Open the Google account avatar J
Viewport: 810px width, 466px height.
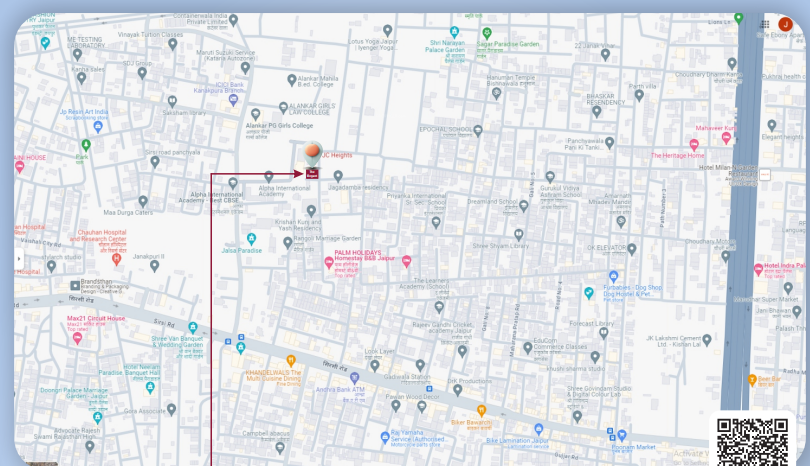785,24
